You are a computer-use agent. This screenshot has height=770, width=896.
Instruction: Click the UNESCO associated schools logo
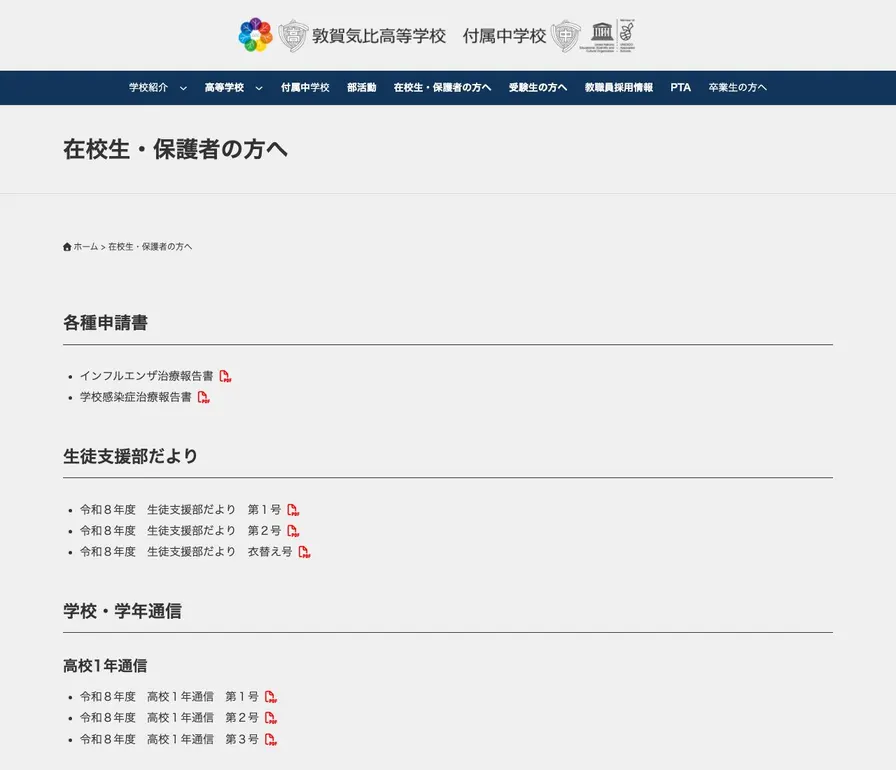[608, 35]
